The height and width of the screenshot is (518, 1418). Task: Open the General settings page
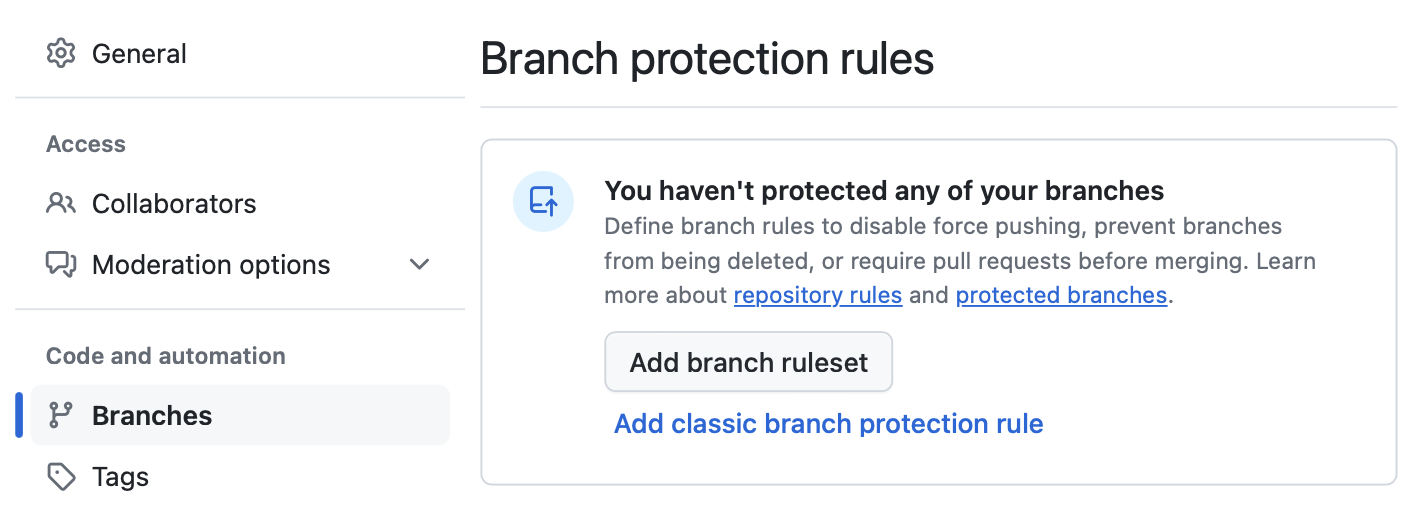click(x=139, y=54)
